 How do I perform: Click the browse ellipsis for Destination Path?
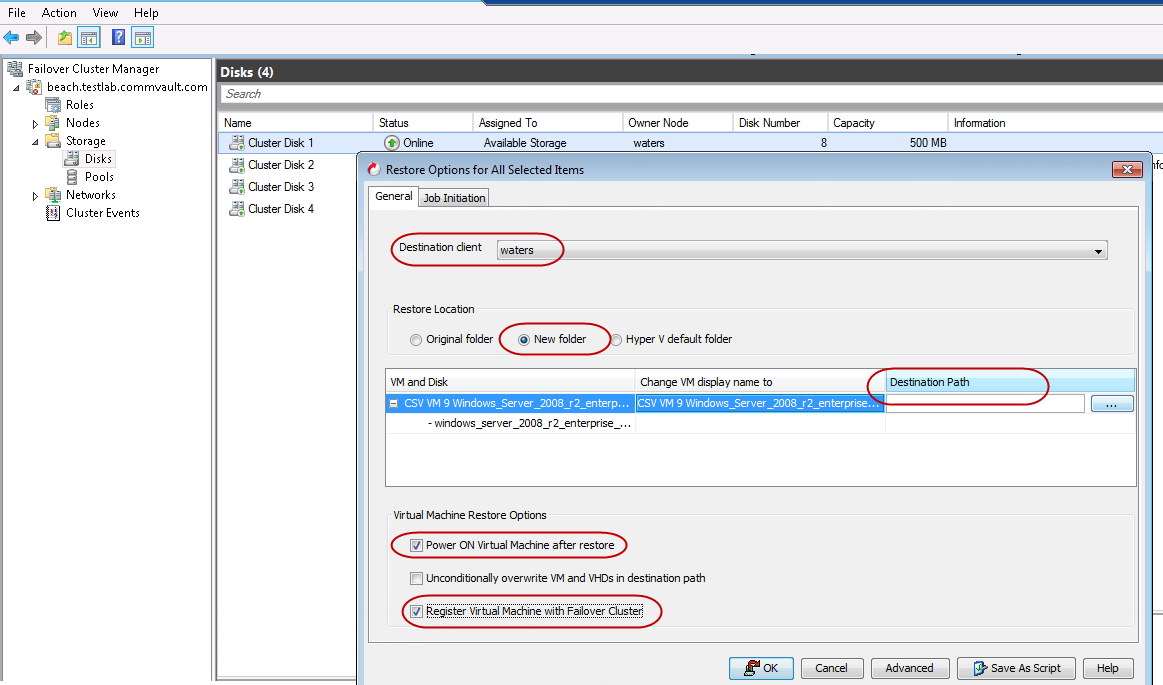pyautogui.click(x=1112, y=403)
